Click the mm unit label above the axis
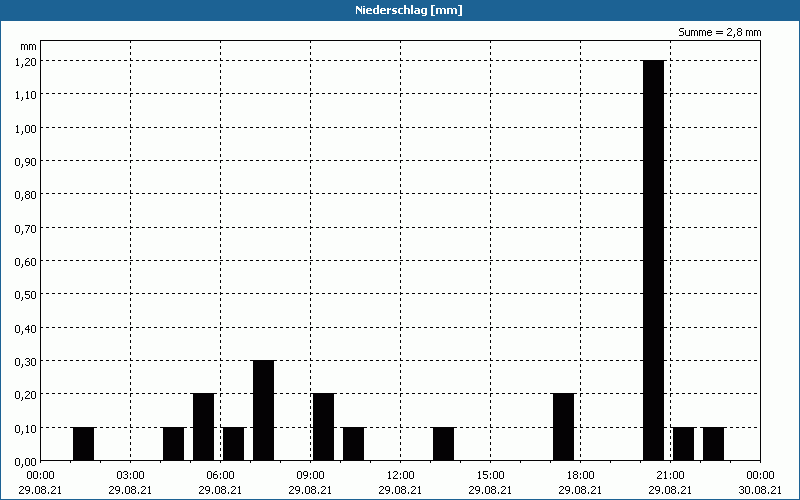 pos(29,47)
